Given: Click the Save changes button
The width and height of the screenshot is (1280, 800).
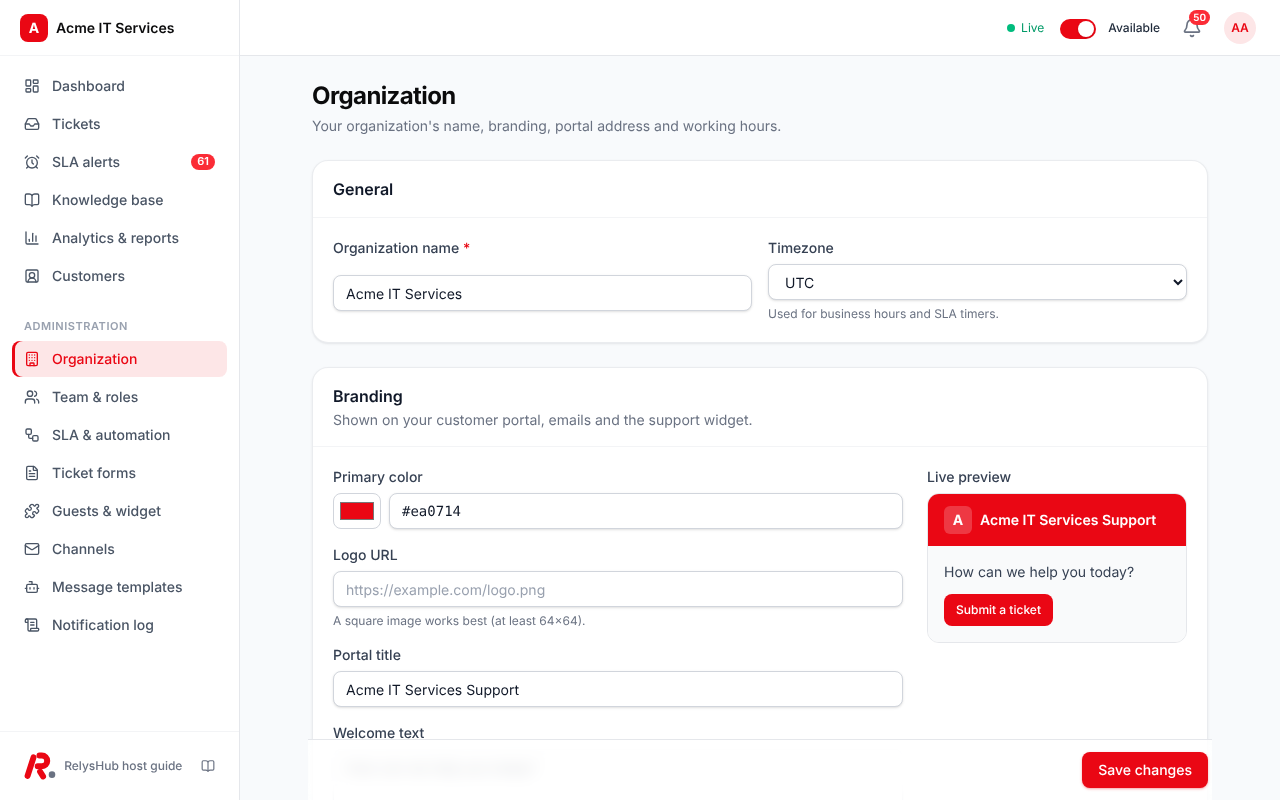Looking at the screenshot, I should point(1145,770).
